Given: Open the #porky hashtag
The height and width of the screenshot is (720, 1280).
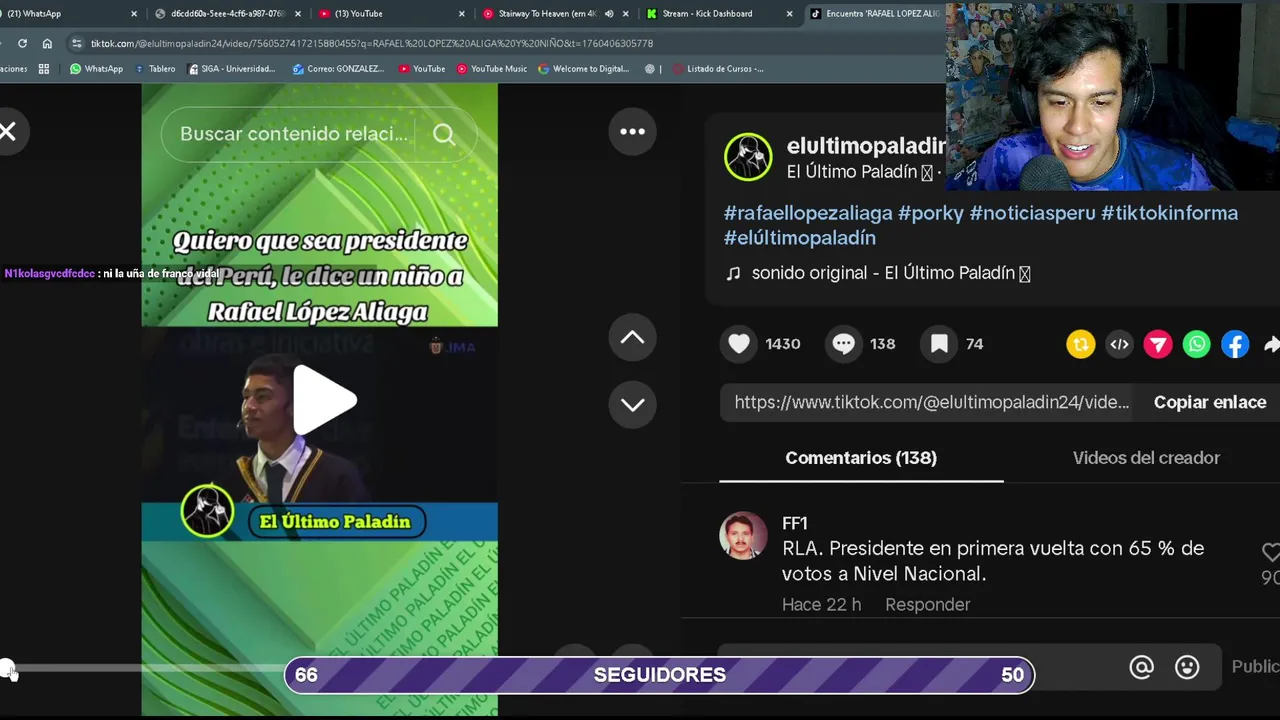Looking at the screenshot, I should 931,213.
